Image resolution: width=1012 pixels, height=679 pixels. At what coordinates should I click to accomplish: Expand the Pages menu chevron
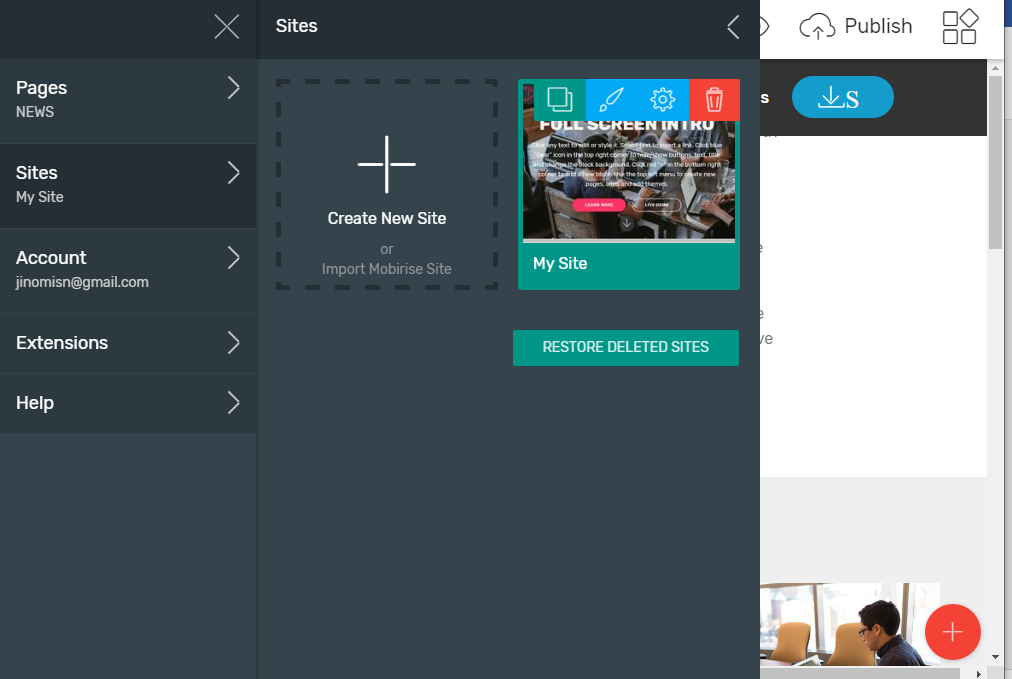[233, 88]
